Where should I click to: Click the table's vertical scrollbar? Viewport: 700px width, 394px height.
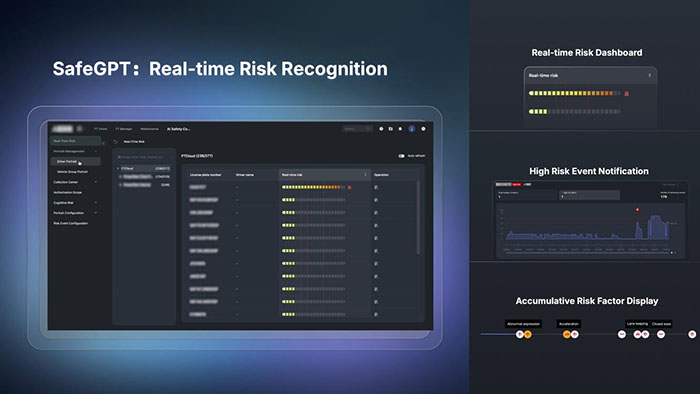click(x=418, y=218)
